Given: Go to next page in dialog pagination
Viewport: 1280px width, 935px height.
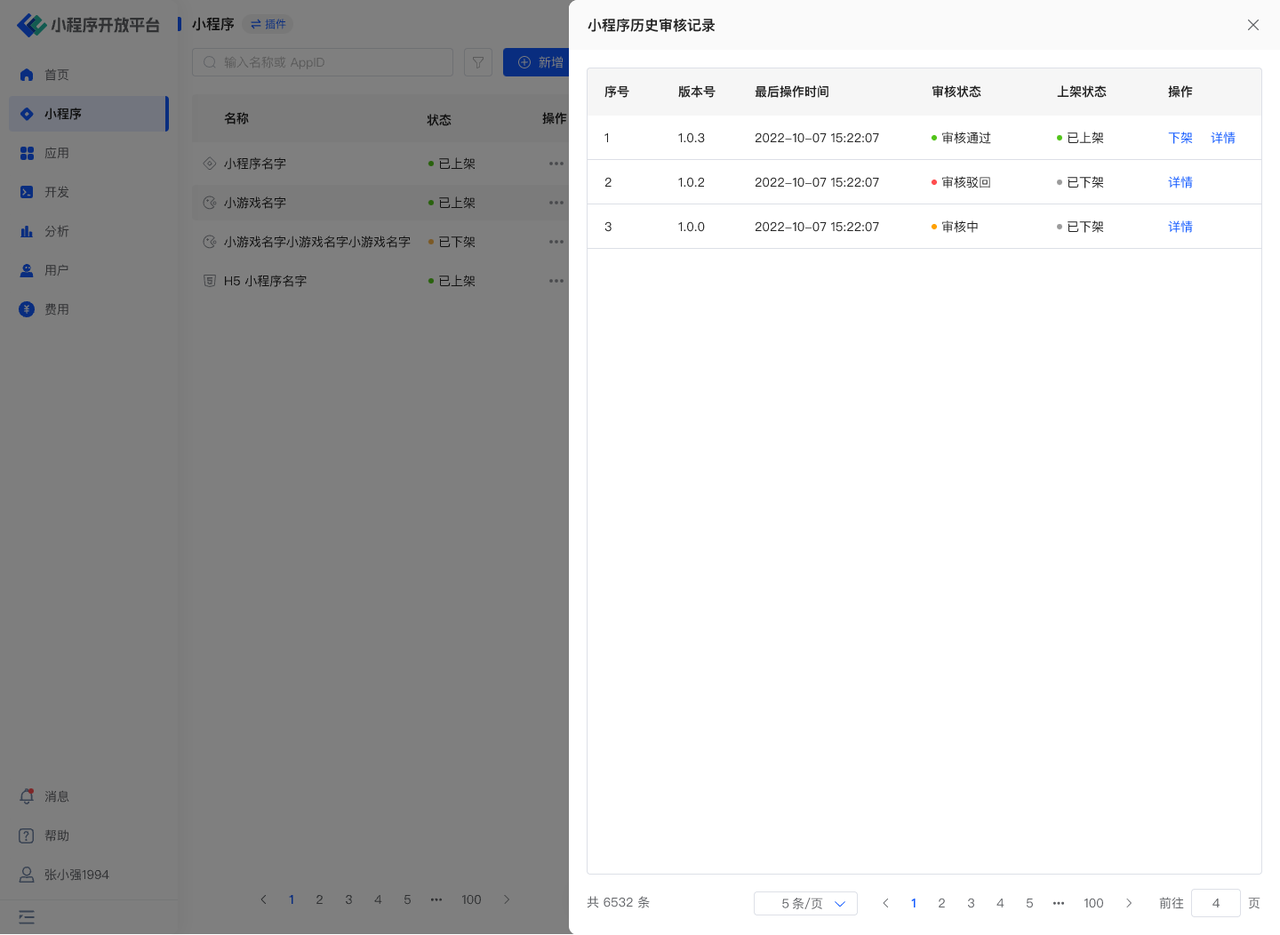Looking at the screenshot, I should click(1129, 903).
